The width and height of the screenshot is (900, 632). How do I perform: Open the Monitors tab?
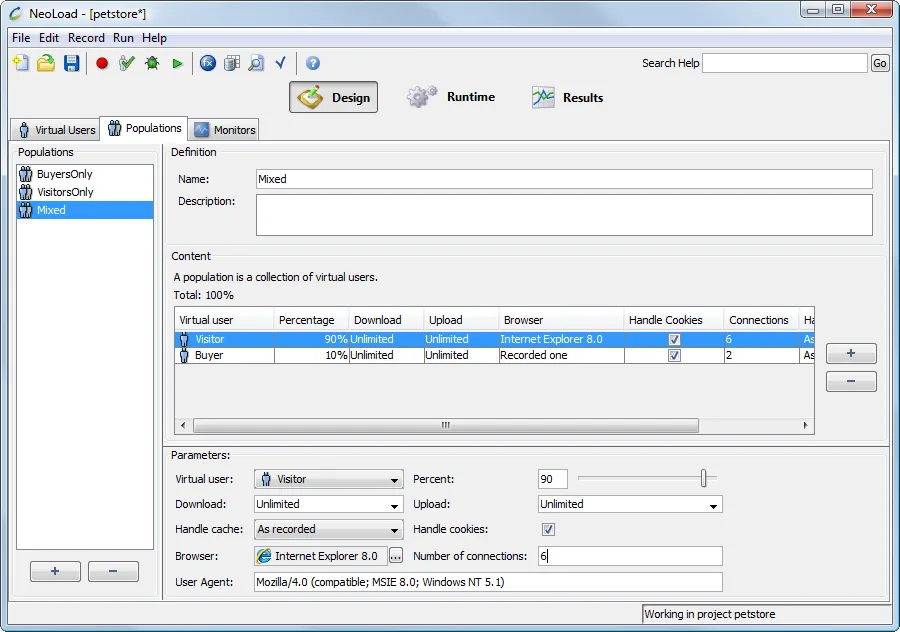[x=224, y=130]
